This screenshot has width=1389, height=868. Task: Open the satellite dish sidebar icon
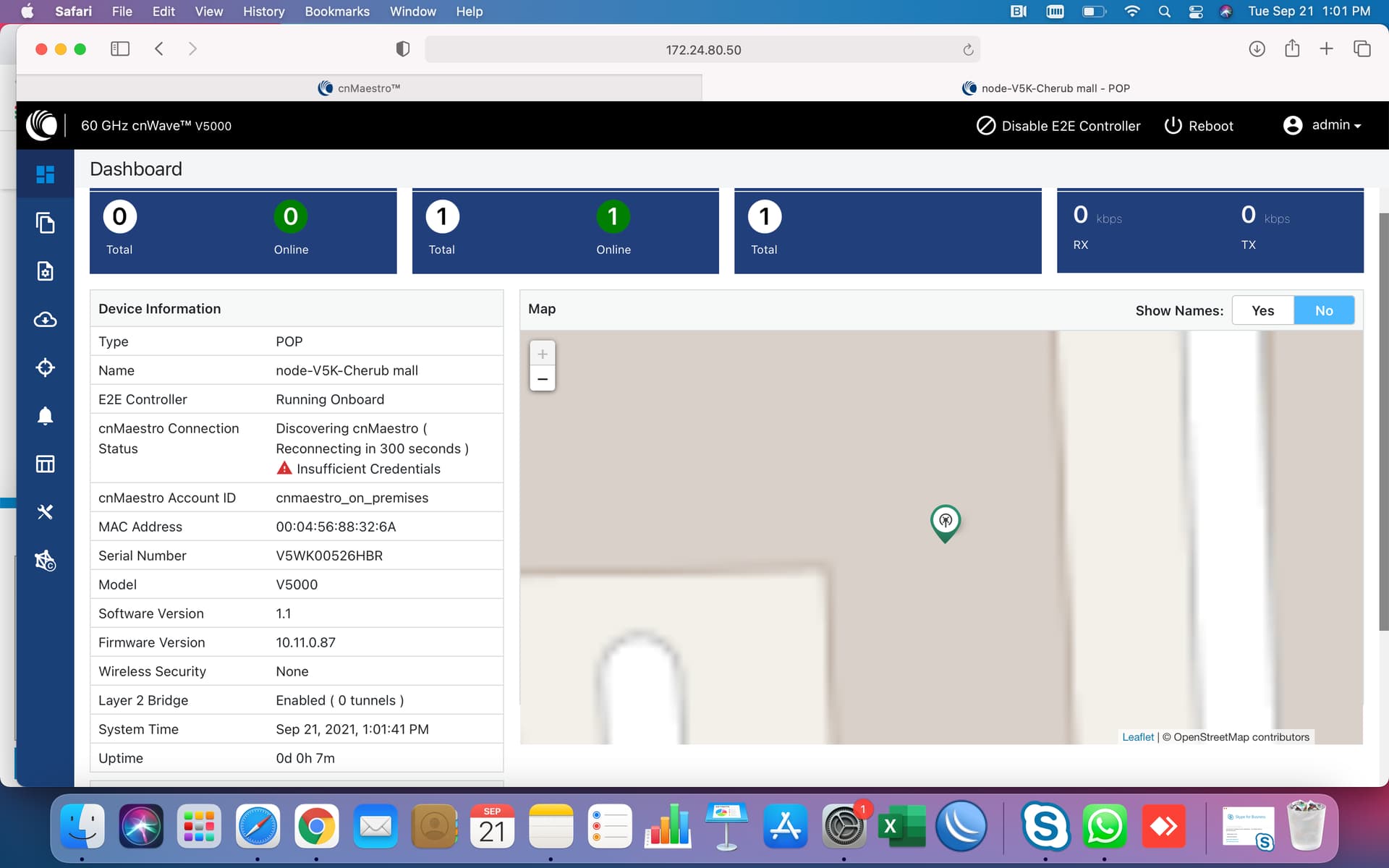pyautogui.click(x=45, y=561)
